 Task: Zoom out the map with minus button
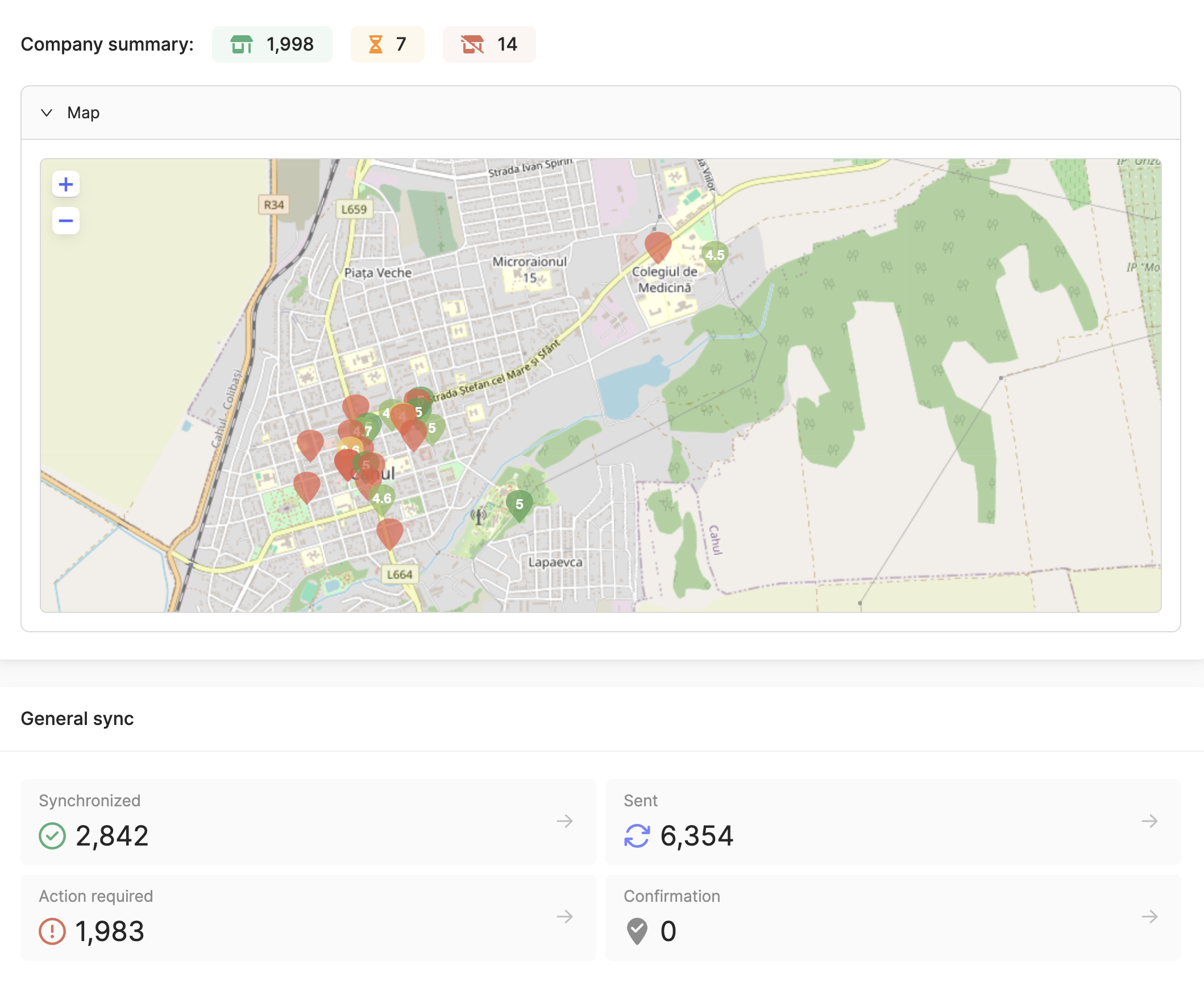click(66, 221)
